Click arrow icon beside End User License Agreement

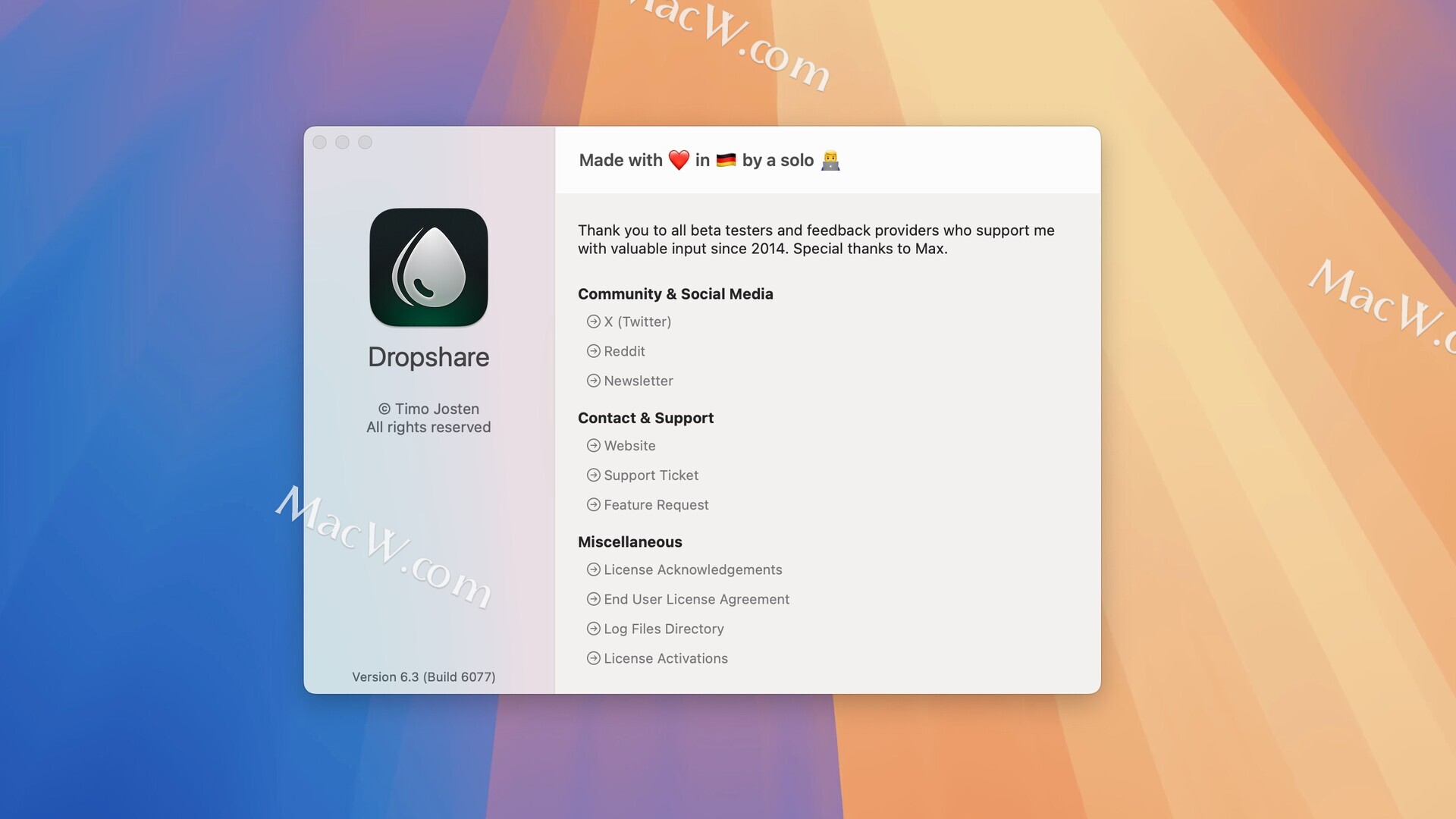coord(594,599)
